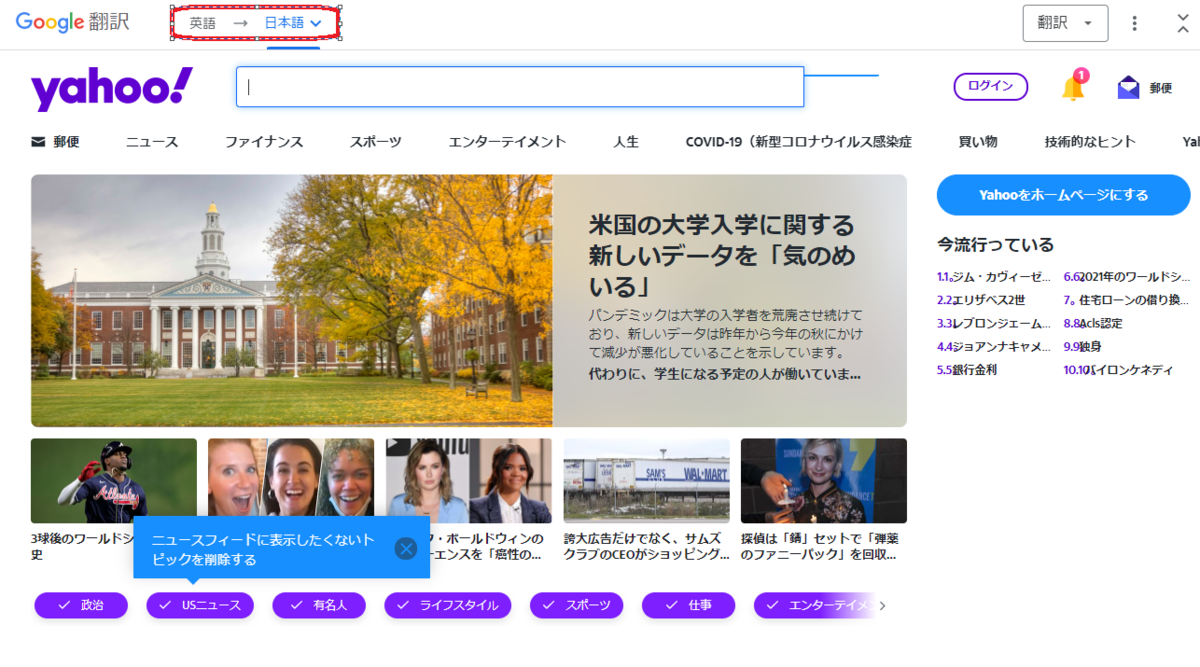Open the two women interview thumbnail
The image size is (1200, 667).
pyautogui.click(x=469, y=481)
